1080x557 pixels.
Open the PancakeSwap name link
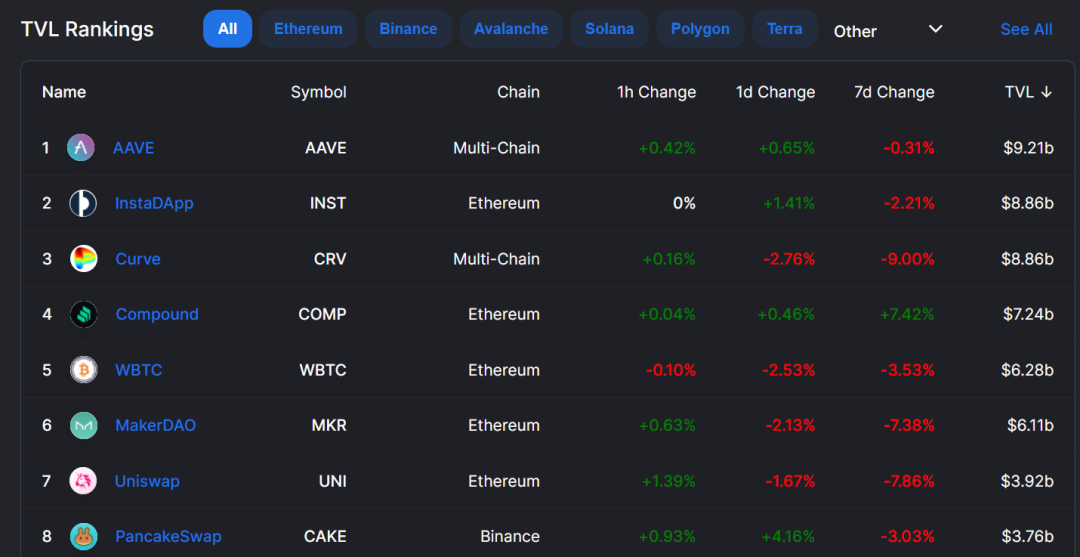pyautogui.click(x=168, y=536)
